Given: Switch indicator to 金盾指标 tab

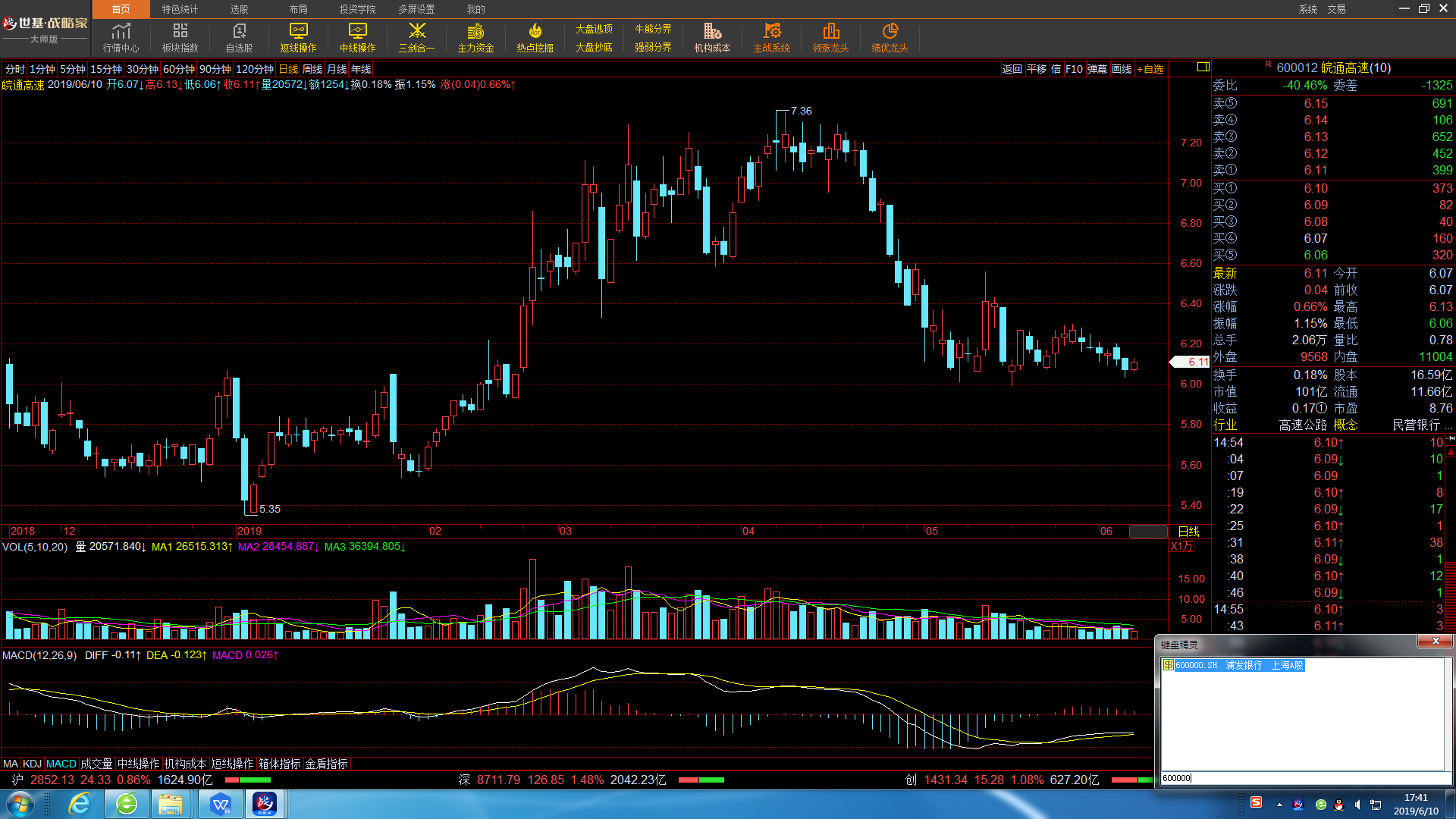Looking at the screenshot, I should (326, 764).
